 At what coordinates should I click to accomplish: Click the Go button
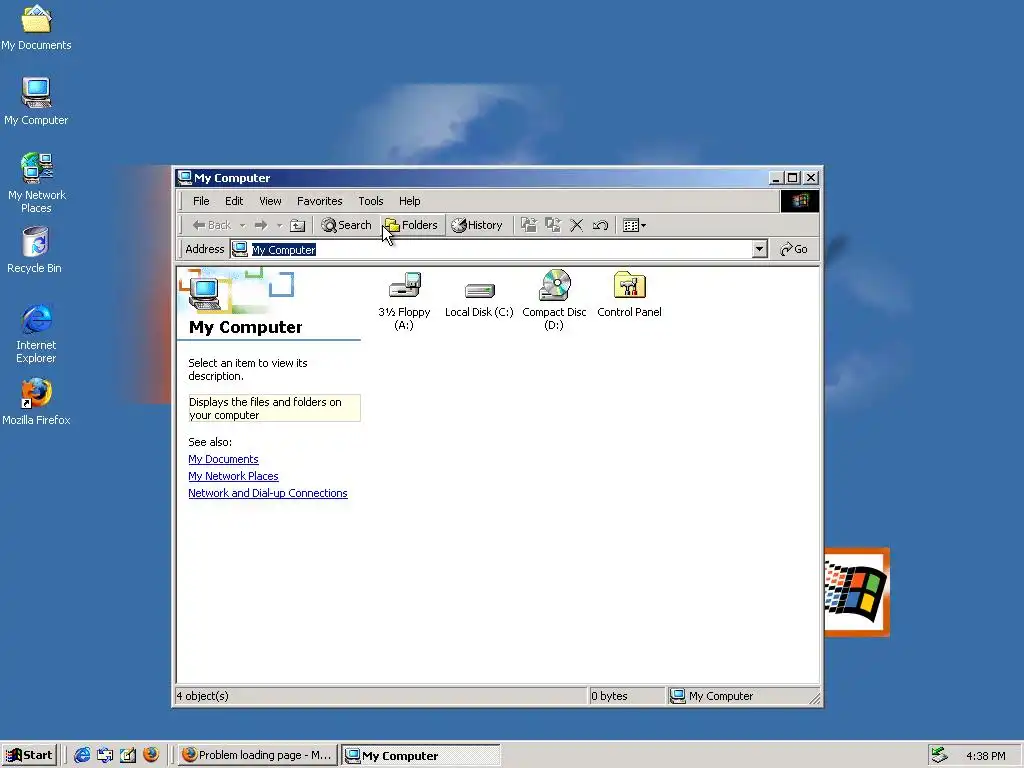click(x=793, y=249)
